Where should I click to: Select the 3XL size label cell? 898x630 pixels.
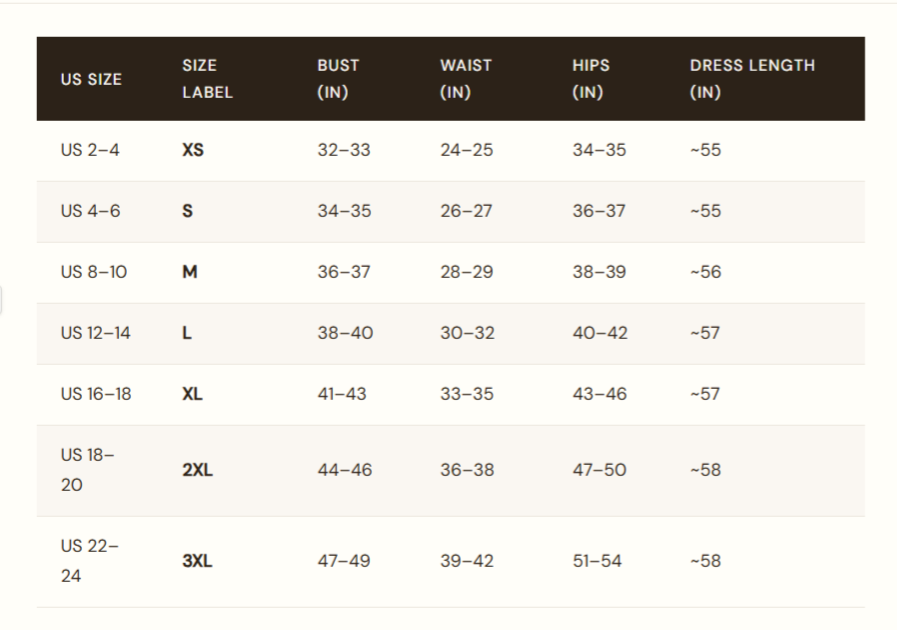197,561
